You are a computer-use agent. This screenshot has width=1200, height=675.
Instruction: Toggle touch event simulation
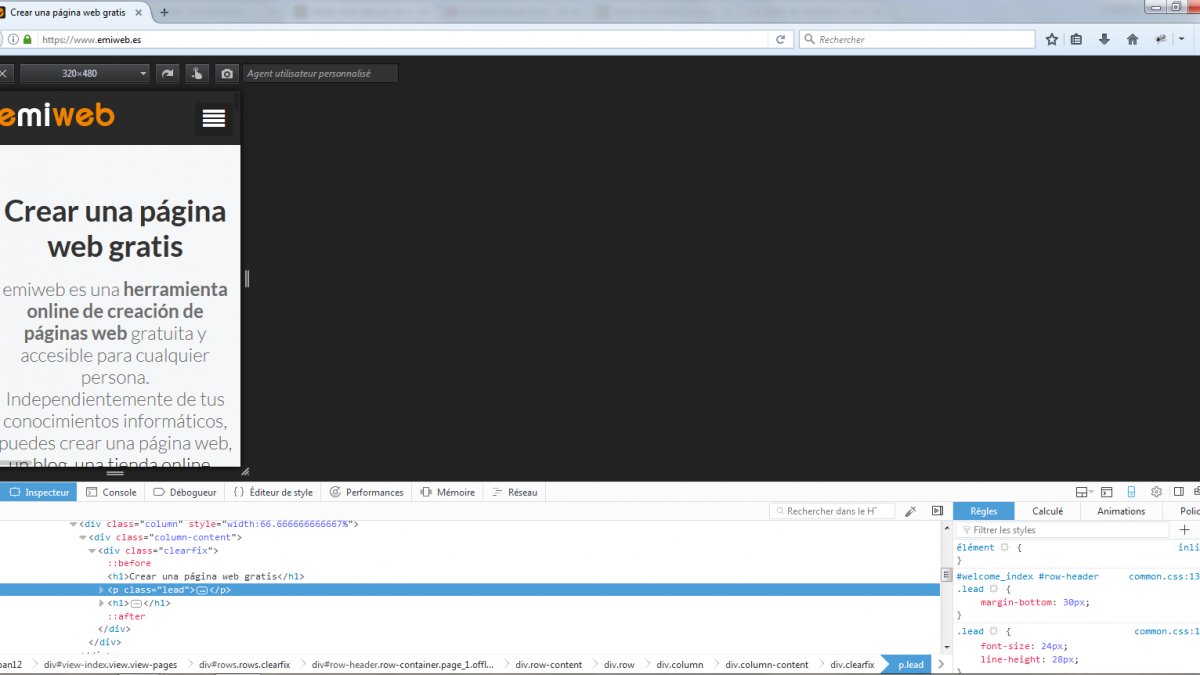point(198,73)
